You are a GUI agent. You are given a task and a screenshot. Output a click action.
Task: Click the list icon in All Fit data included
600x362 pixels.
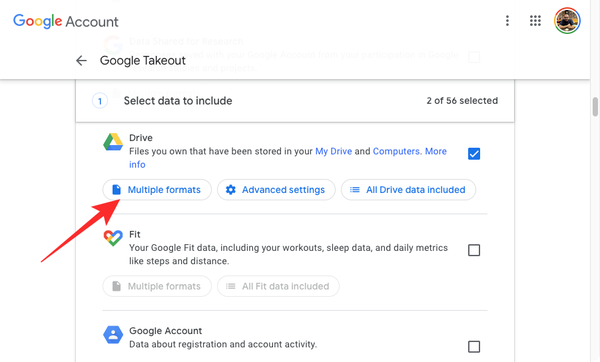click(230, 286)
